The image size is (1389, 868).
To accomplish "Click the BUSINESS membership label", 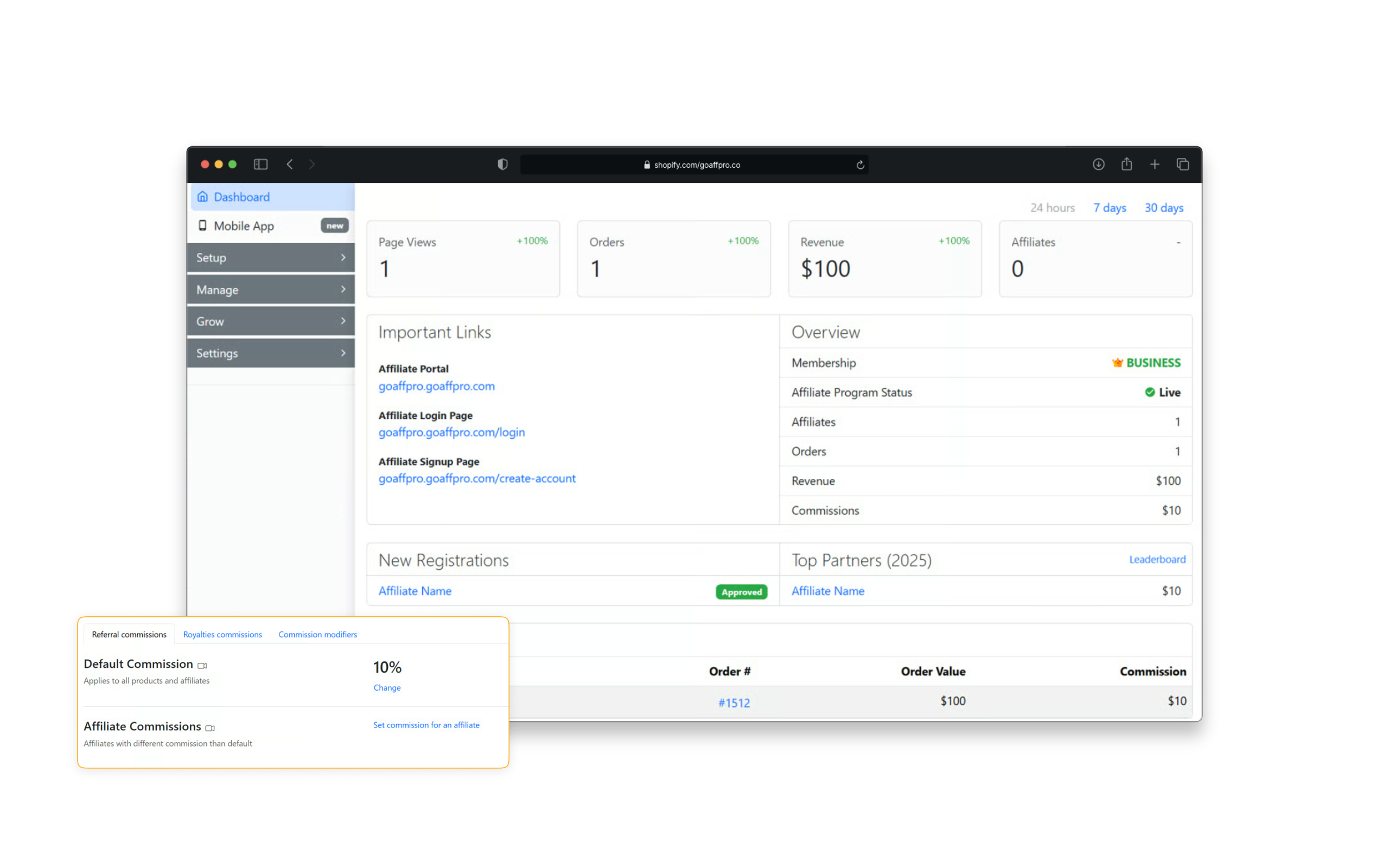I will pyautogui.click(x=1153, y=363).
